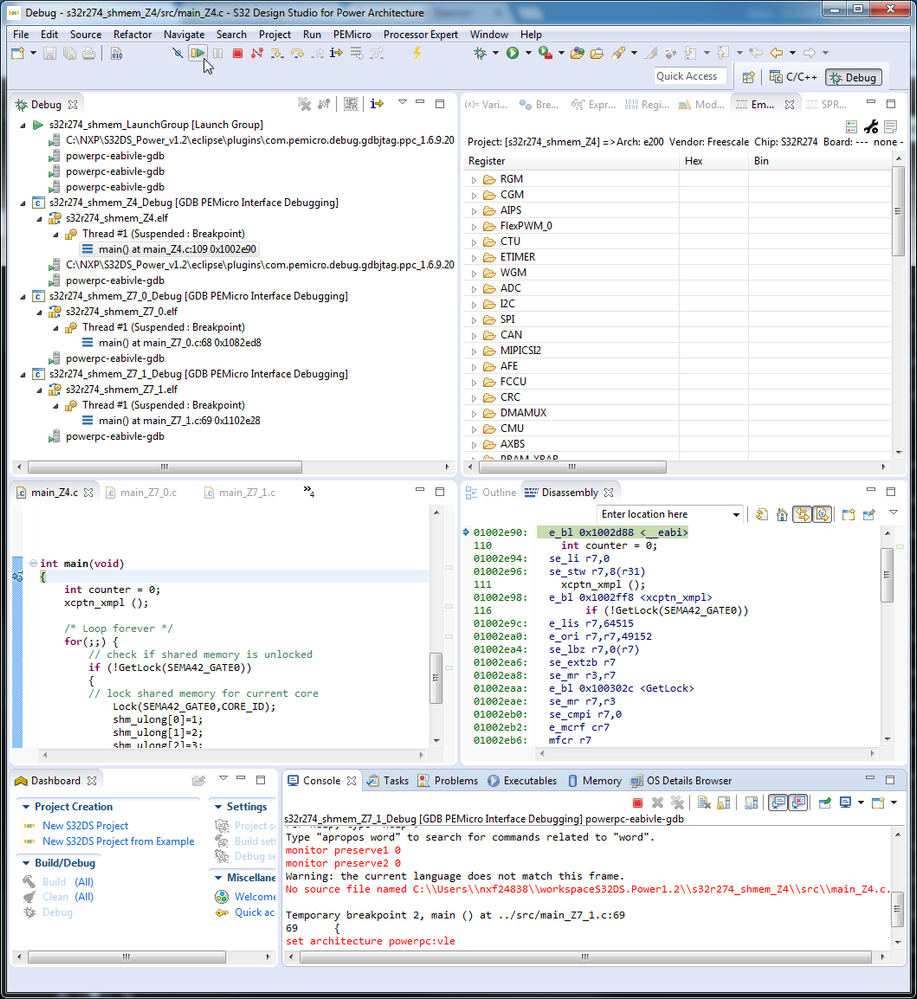Click the Step Over button
917x999 pixels.
297,53
